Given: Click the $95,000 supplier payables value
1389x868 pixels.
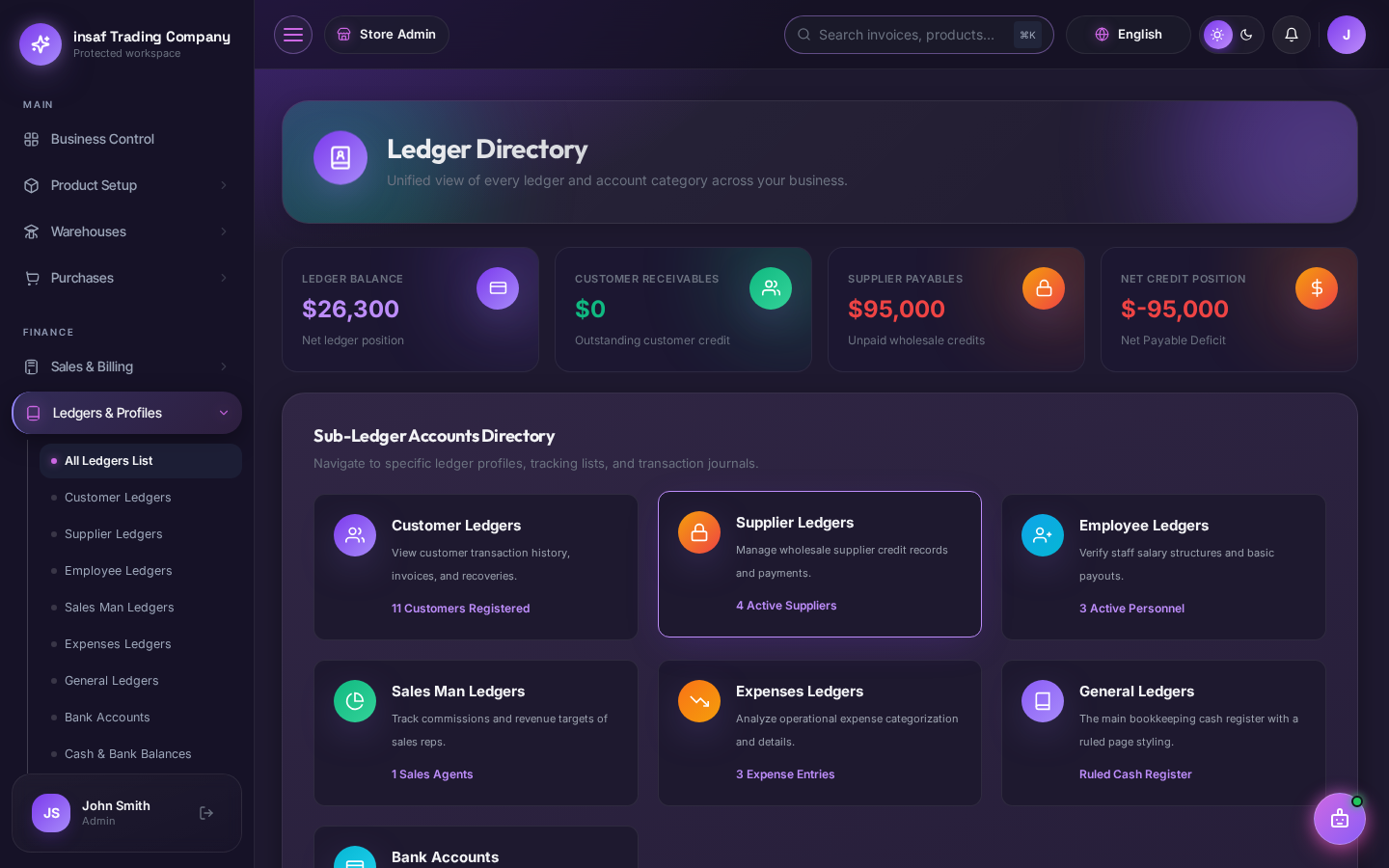Looking at the screenshot, I should click(x=896, y=309).
